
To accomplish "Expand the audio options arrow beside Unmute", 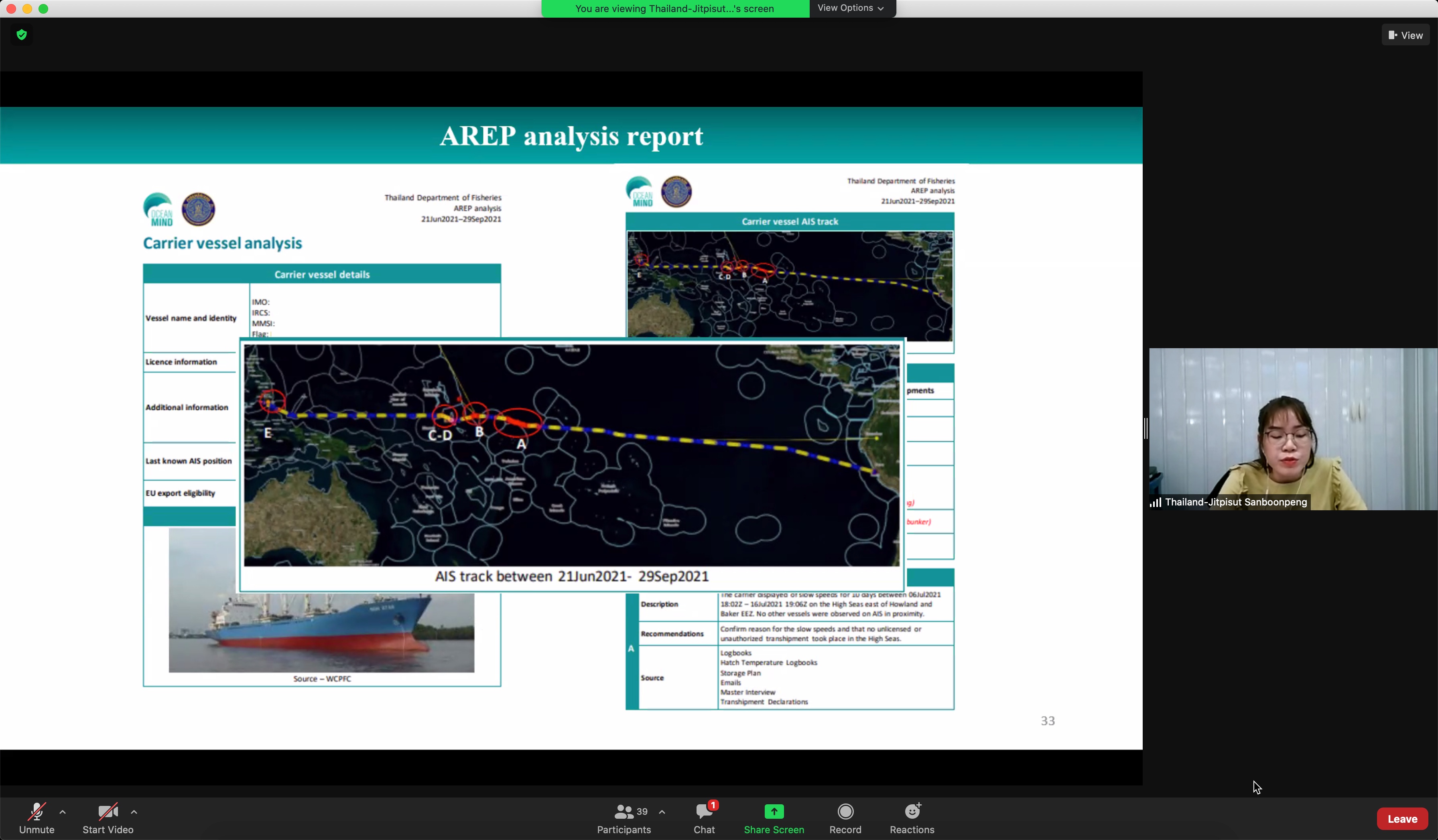I will coord(63,812).
